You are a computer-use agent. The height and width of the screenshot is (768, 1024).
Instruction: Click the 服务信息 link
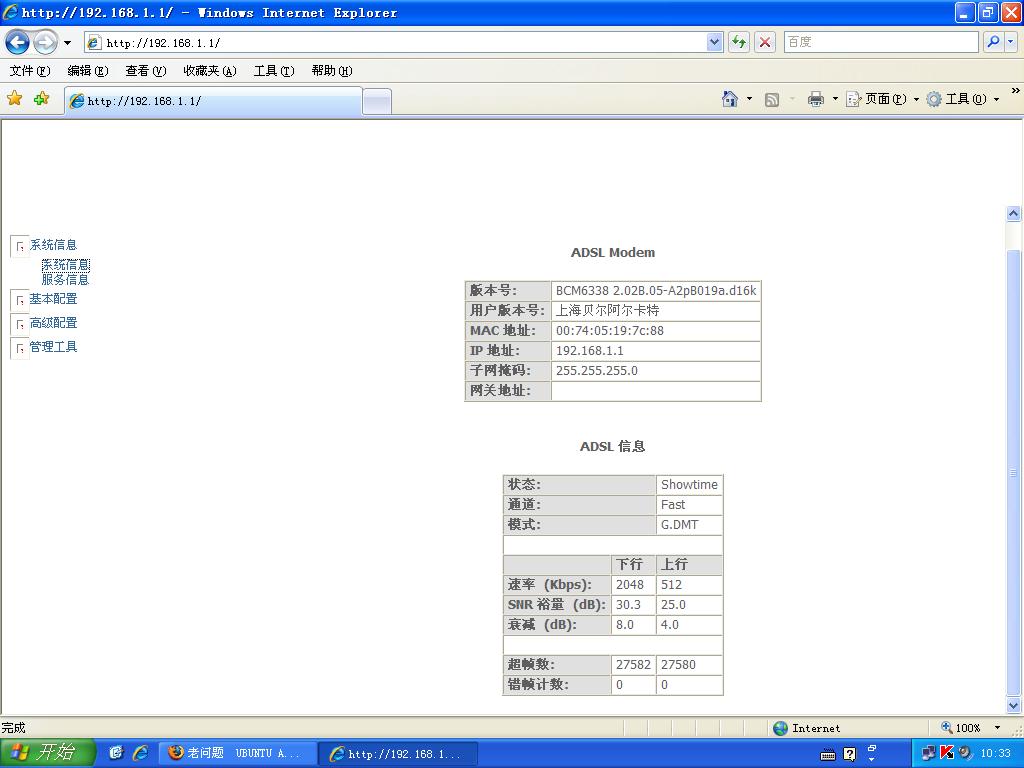coord(65,280)
